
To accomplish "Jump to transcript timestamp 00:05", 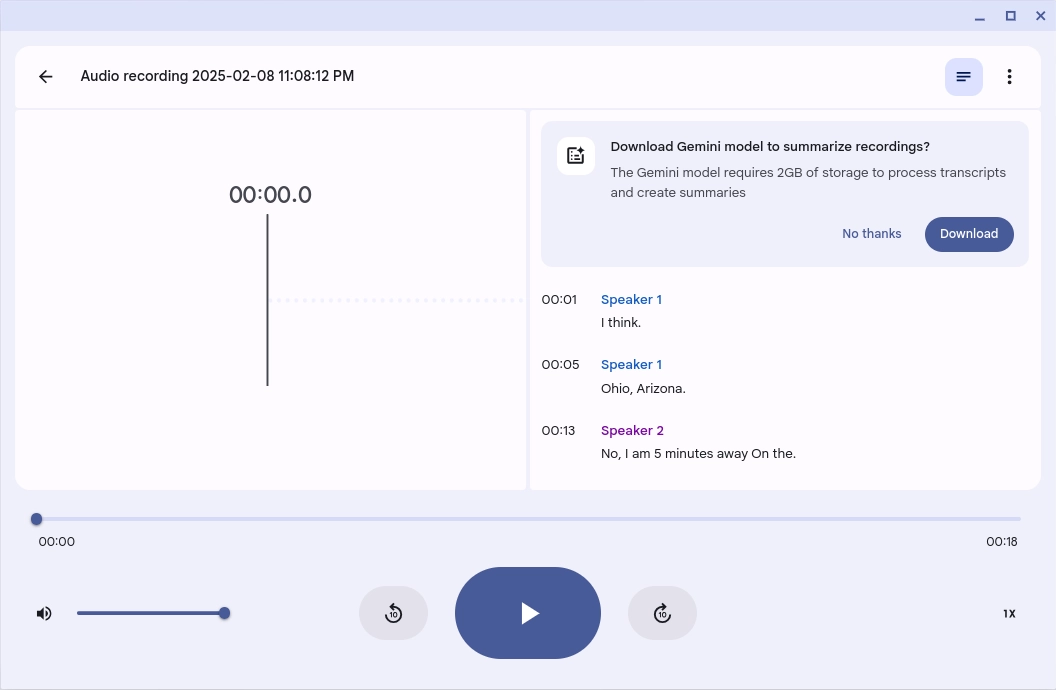I will [x=560, y=365].
